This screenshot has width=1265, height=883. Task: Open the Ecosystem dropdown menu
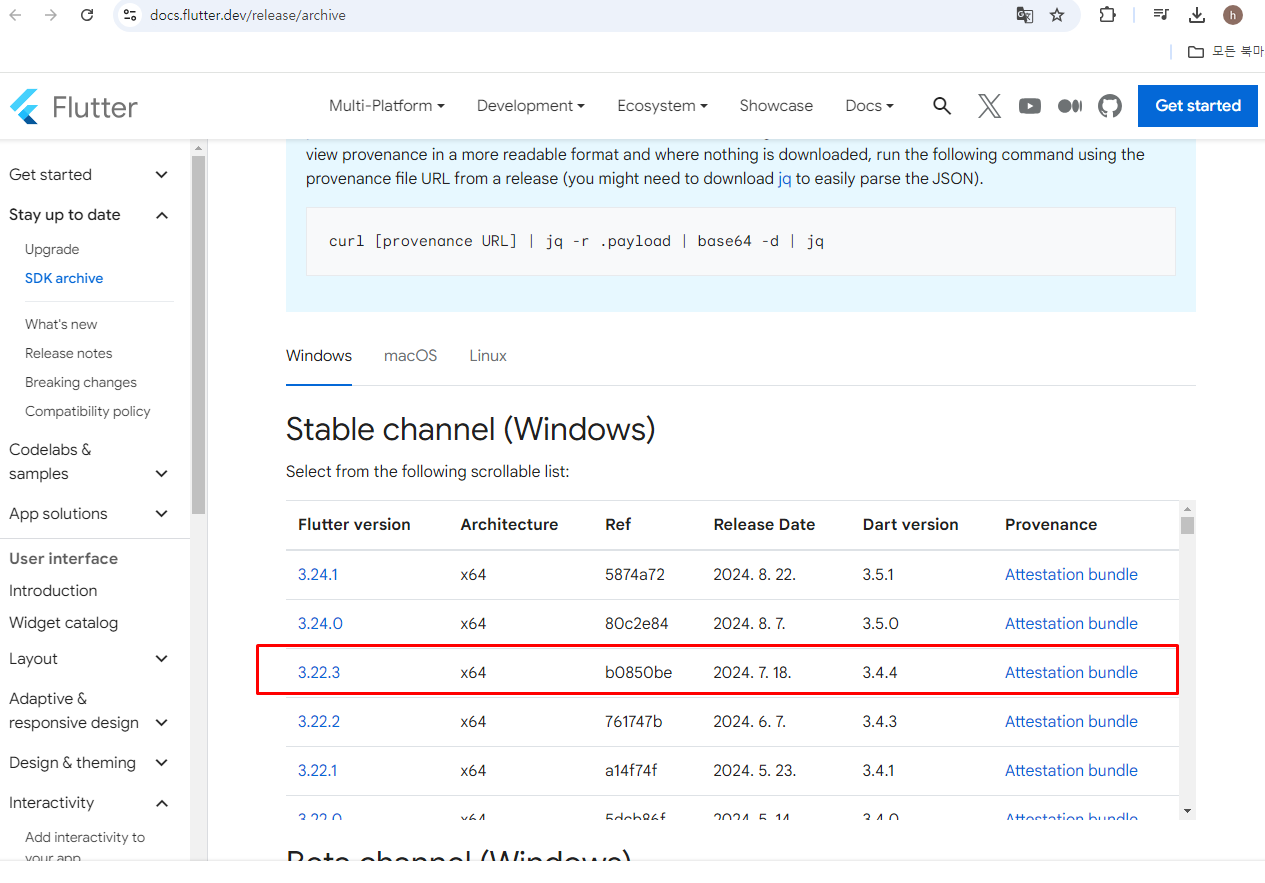pyautogui.click(x=662, y=106)
